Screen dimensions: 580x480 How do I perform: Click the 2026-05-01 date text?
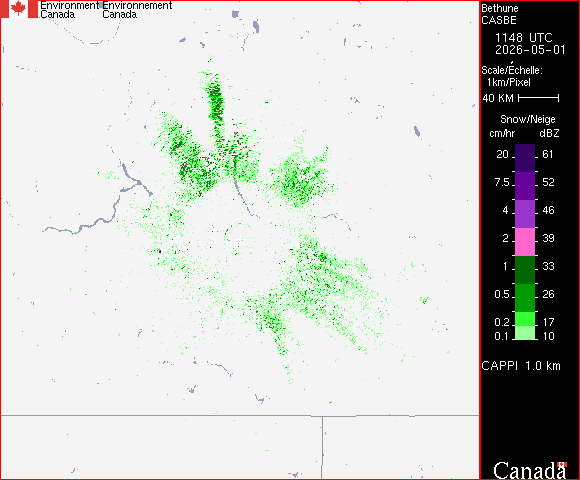pos(530,50)
